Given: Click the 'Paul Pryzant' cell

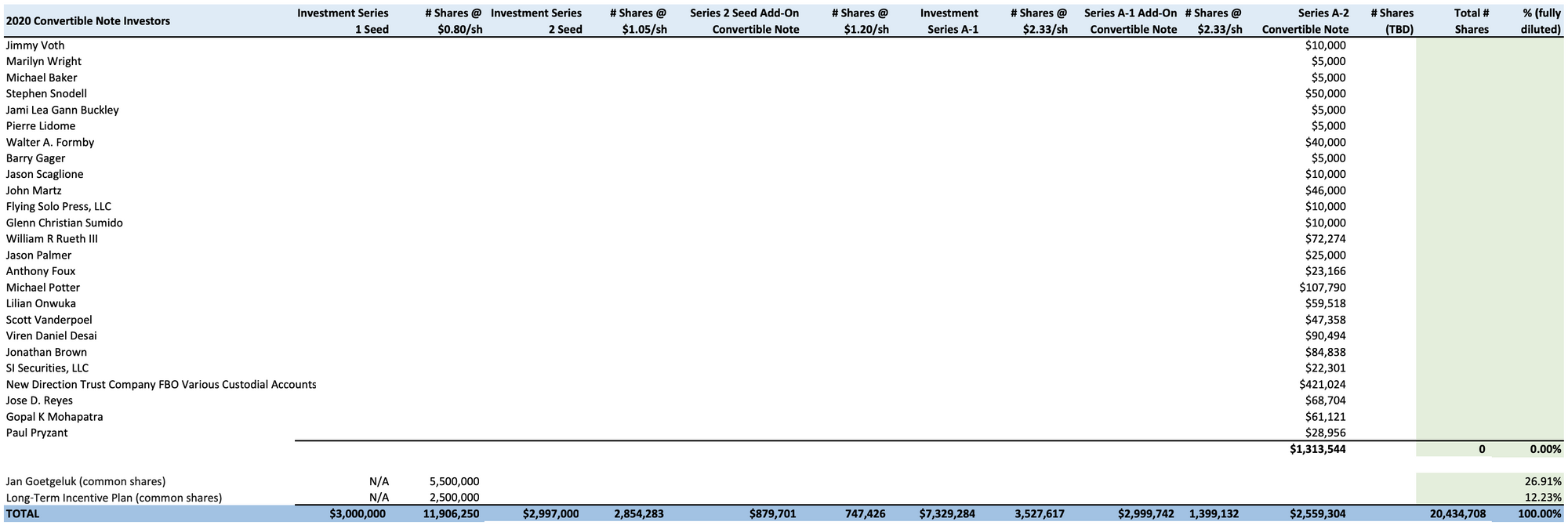Looking at the screenshot, I should point(37,433).
